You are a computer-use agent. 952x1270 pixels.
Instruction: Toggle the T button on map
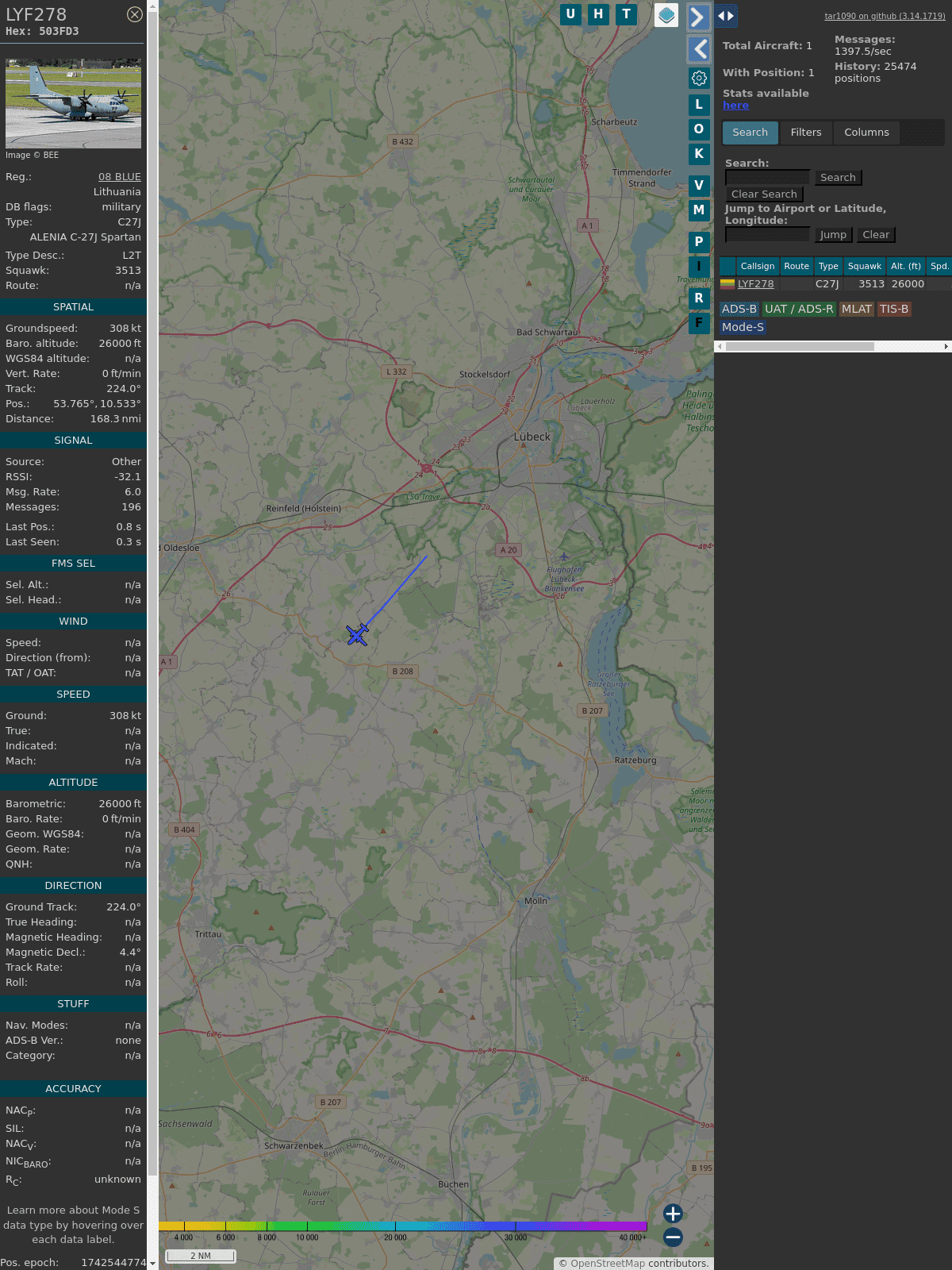[626, 14]
